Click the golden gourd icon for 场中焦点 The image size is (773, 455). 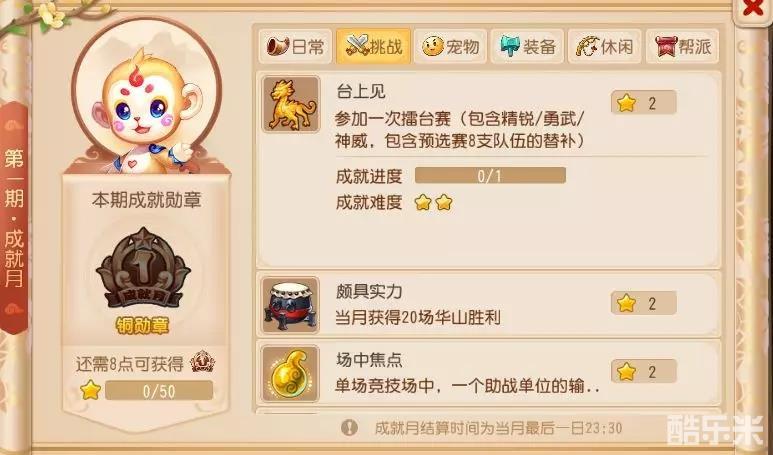[x=291, y=373]
